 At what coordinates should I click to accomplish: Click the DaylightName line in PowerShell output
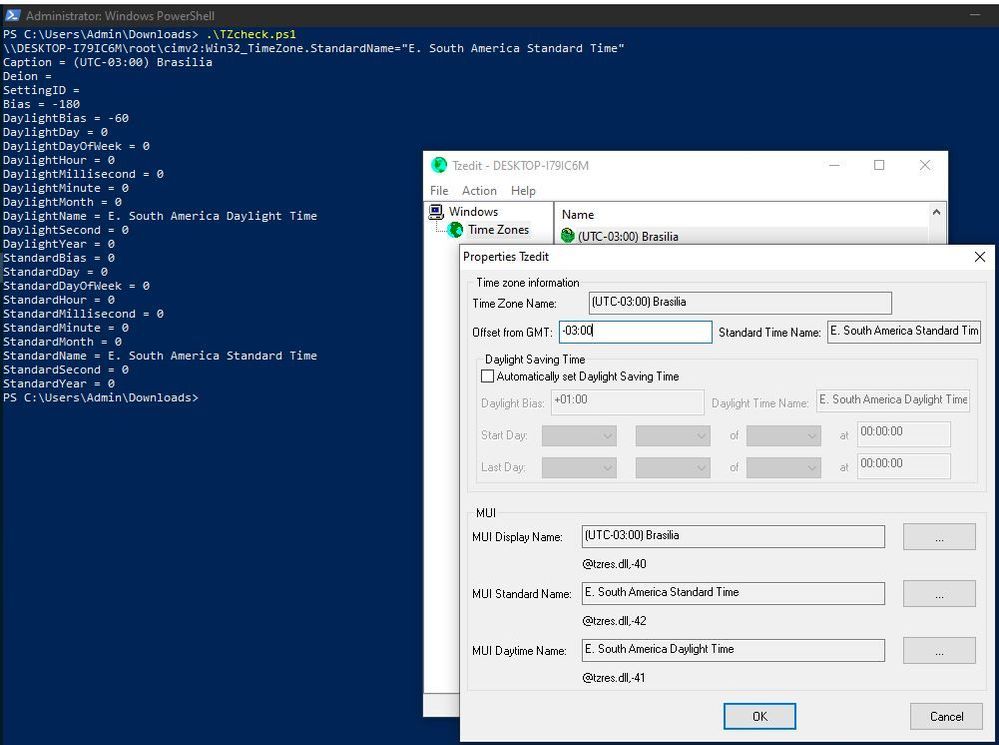point(160,216)
